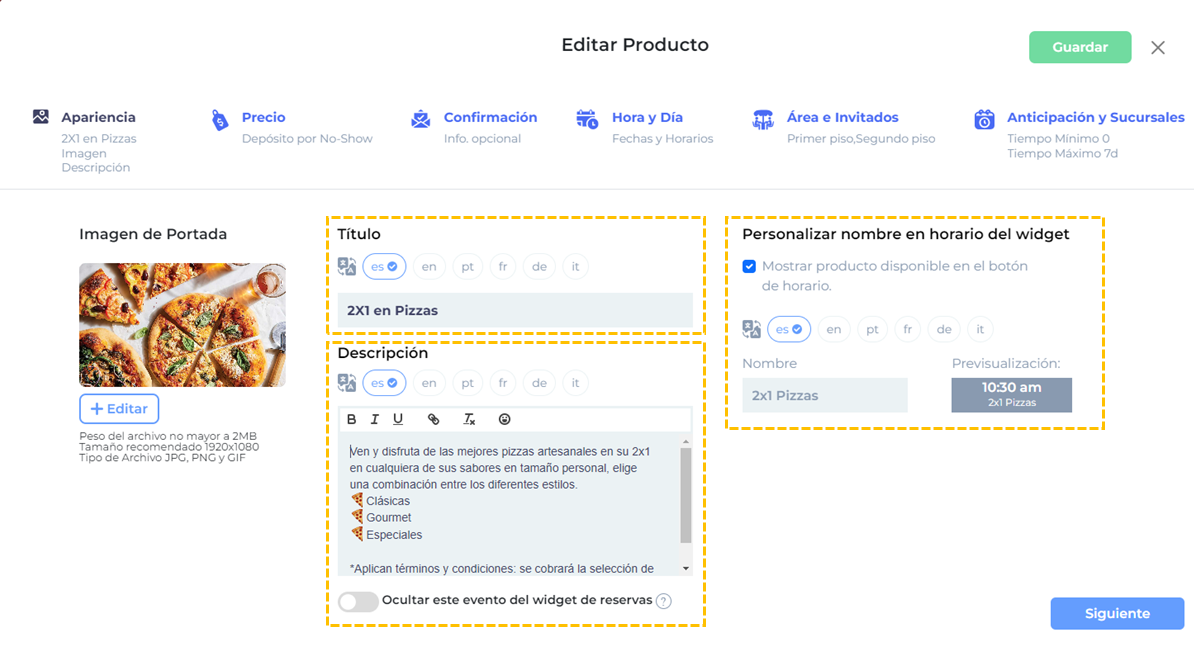
Task: Select 'fr' language for Descripción
Action: tap(503, 383)
